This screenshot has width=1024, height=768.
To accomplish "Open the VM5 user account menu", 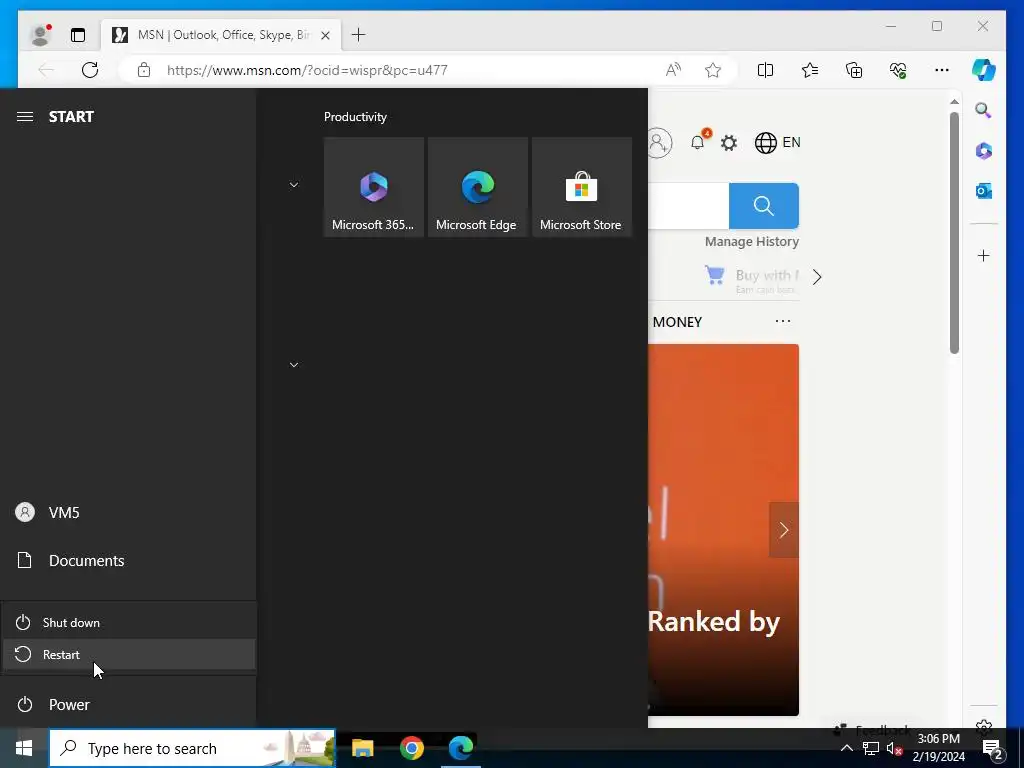I will [x=129, y=512].
